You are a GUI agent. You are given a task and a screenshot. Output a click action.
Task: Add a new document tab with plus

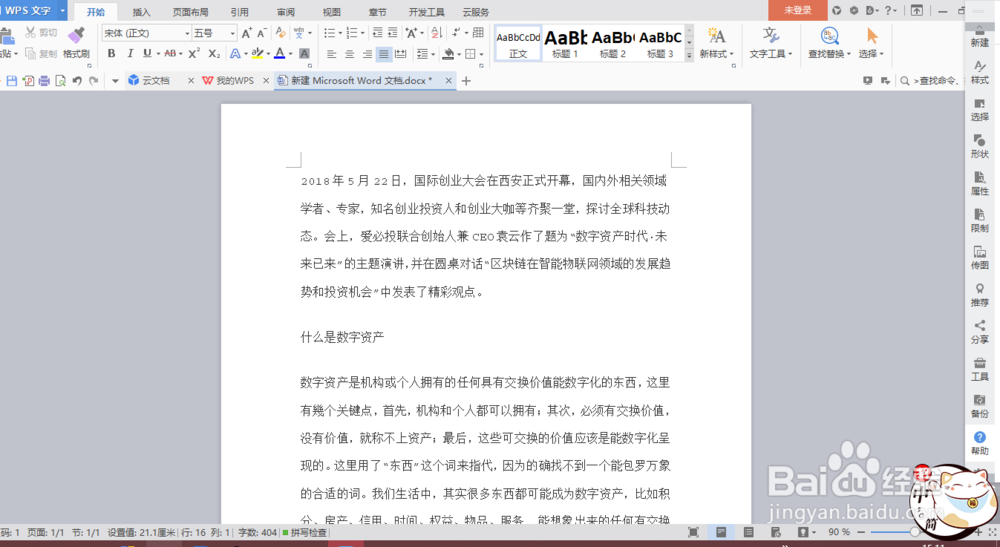pos(466,81)
